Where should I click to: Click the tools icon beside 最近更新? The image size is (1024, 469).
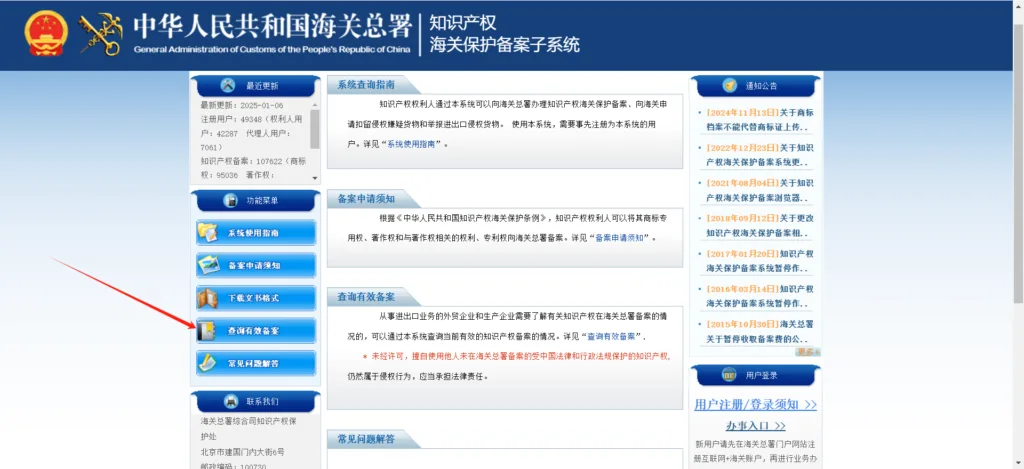click(227, 86)
